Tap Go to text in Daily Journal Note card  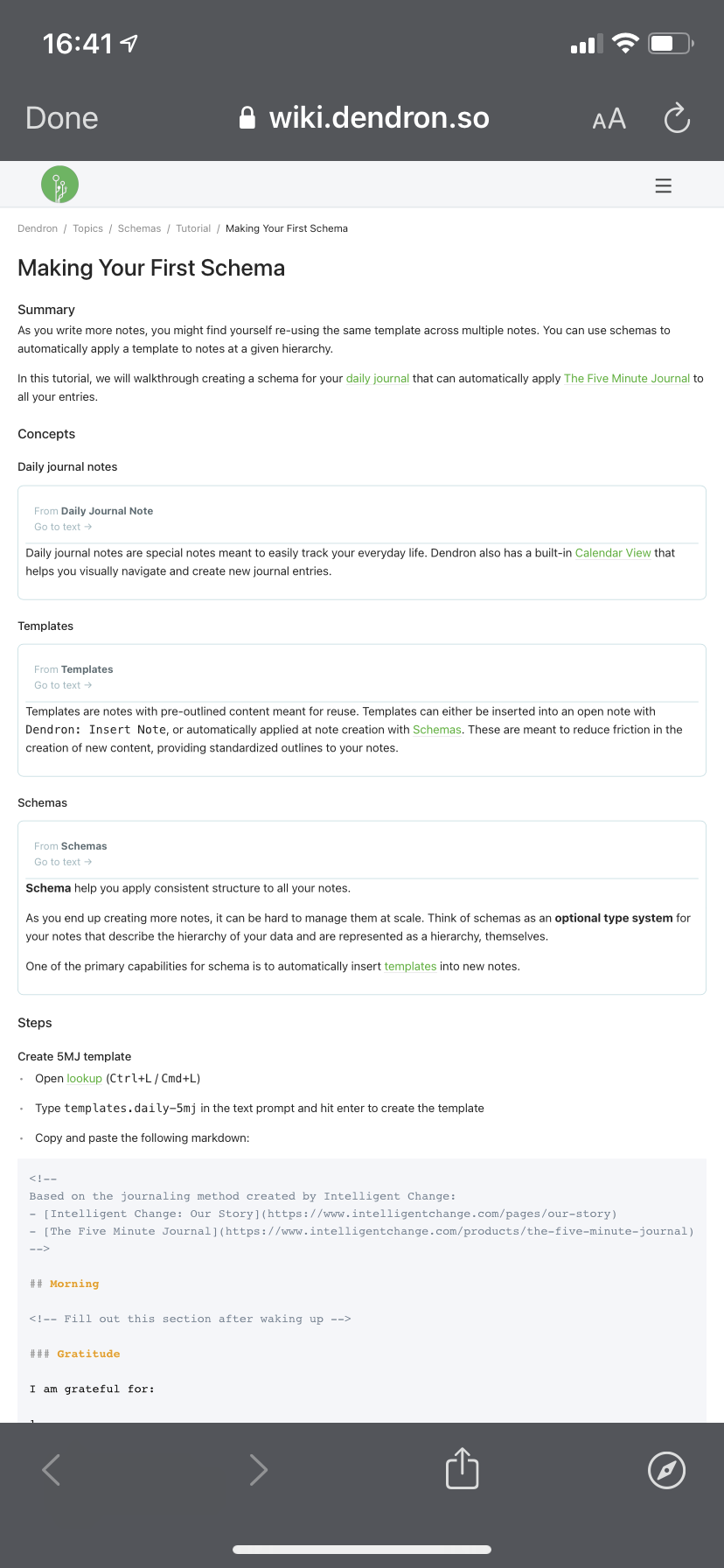pos(63,526)
